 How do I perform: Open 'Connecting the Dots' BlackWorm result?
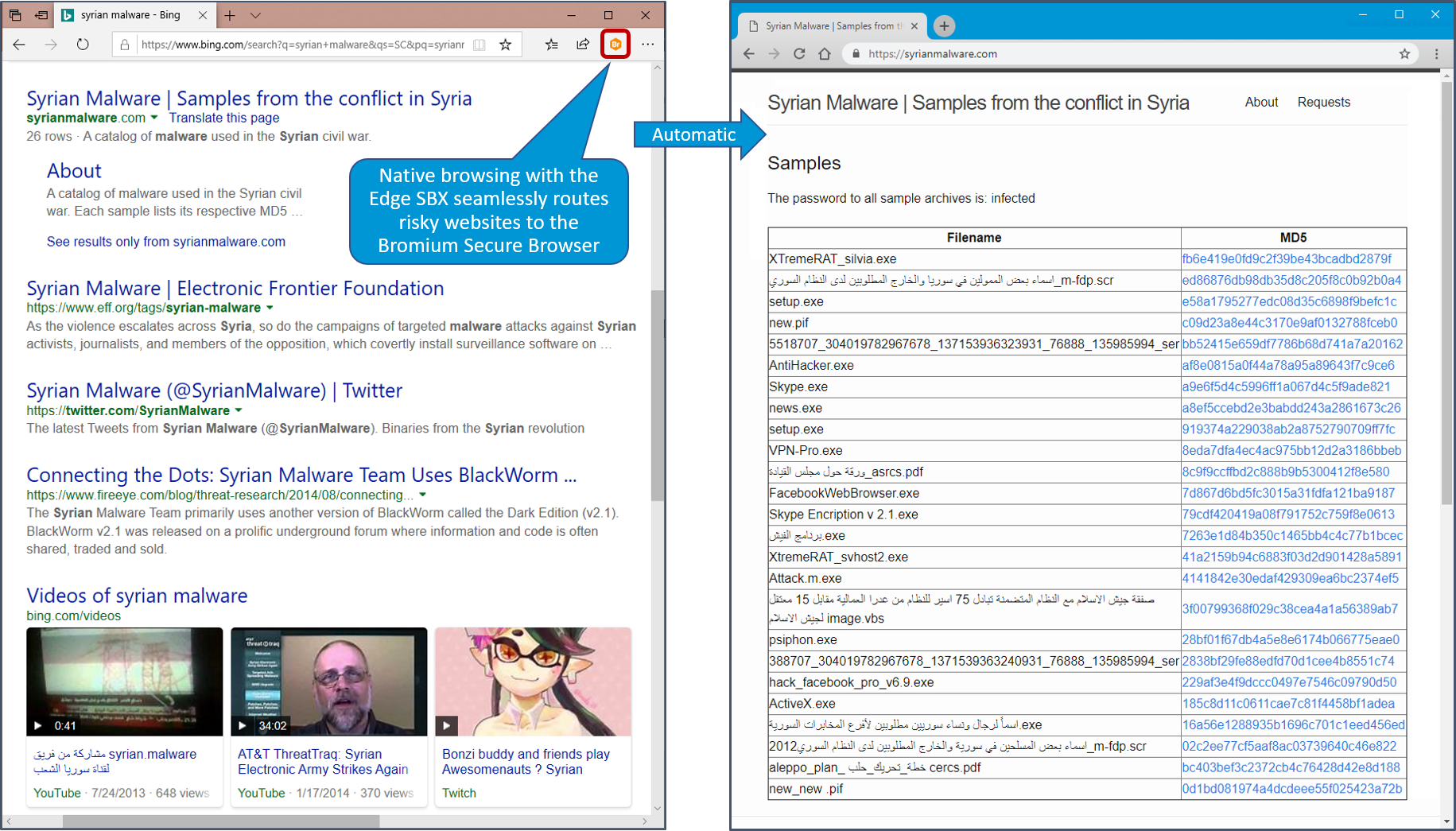(301, 475)
